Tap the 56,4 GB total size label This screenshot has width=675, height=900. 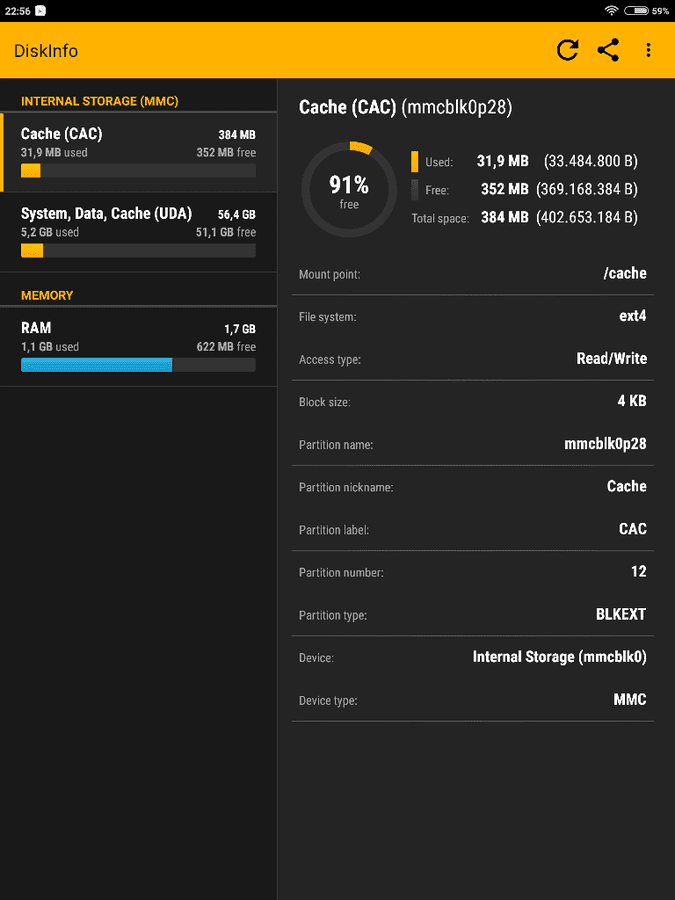pyautogui.click(x=236, y=215)
